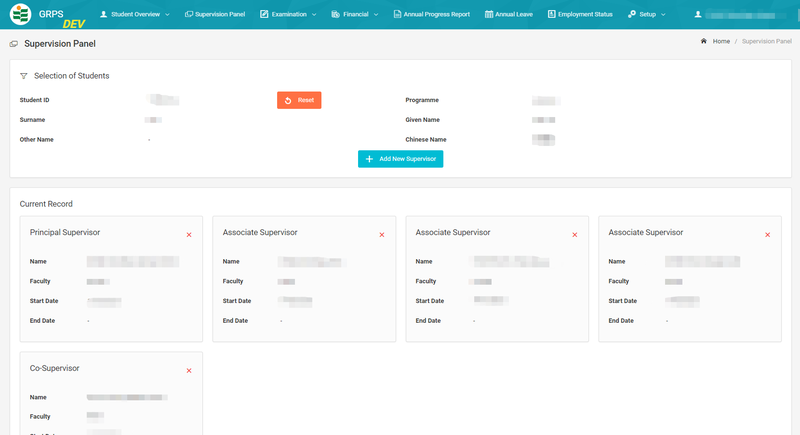Expand the Examination dropdown chevron
Viewport: 800px width, 435px height.
[314, 15]
